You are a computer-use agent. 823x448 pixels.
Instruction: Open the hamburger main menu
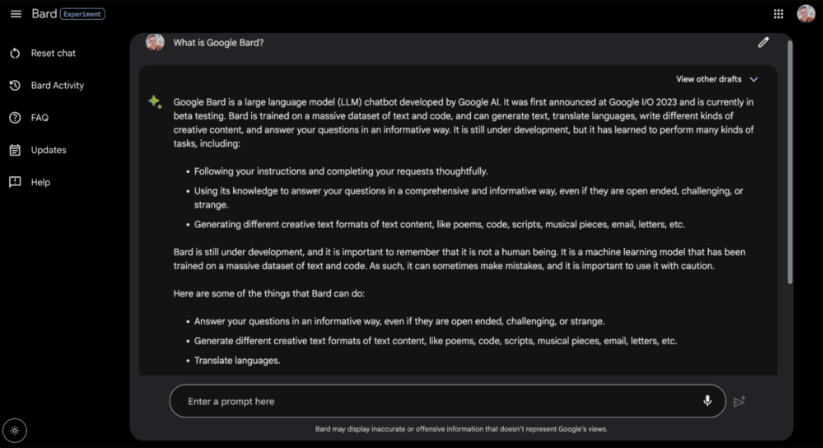(15, 14)
